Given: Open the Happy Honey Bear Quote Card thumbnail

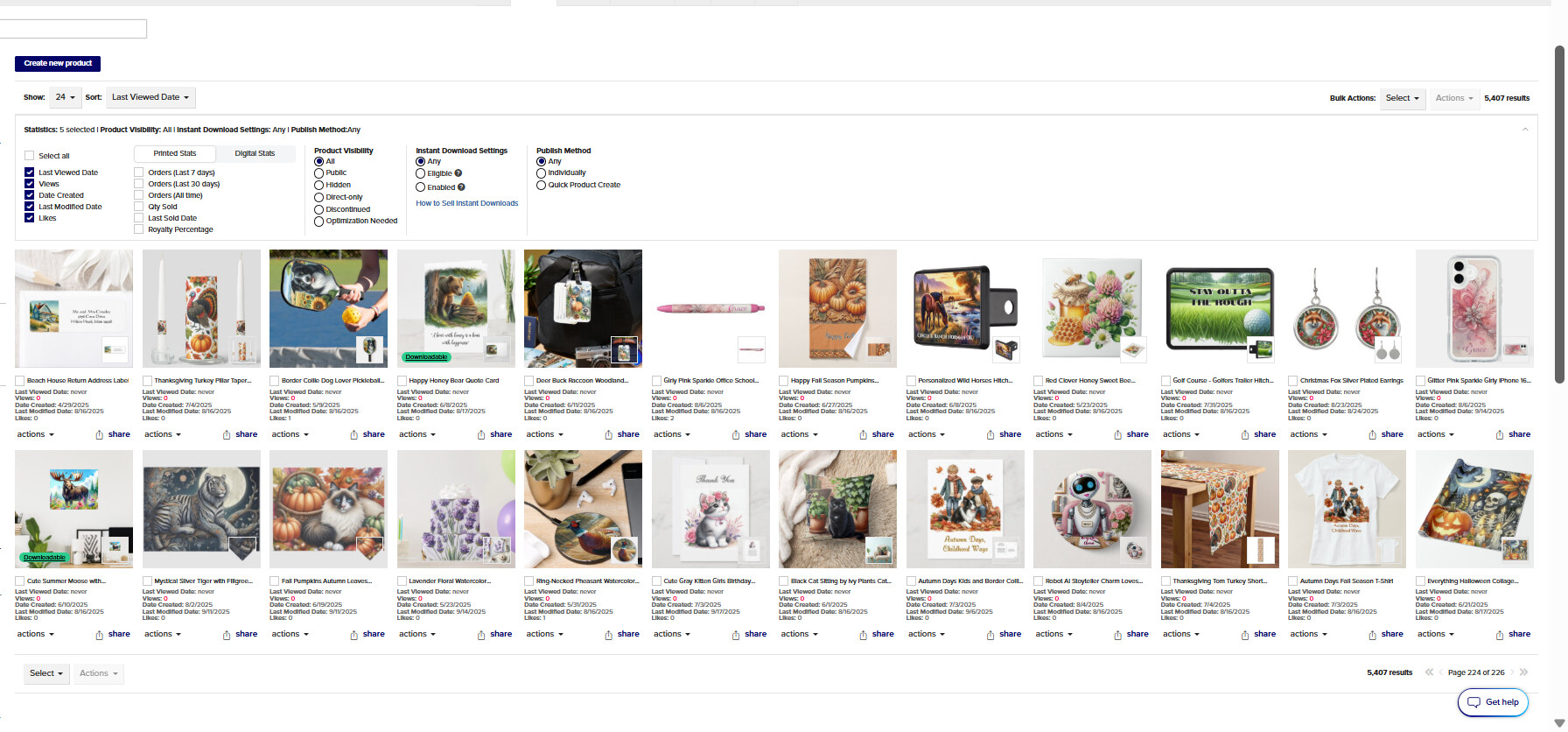Looking at the screenshot, I should (x=456, y=308).
